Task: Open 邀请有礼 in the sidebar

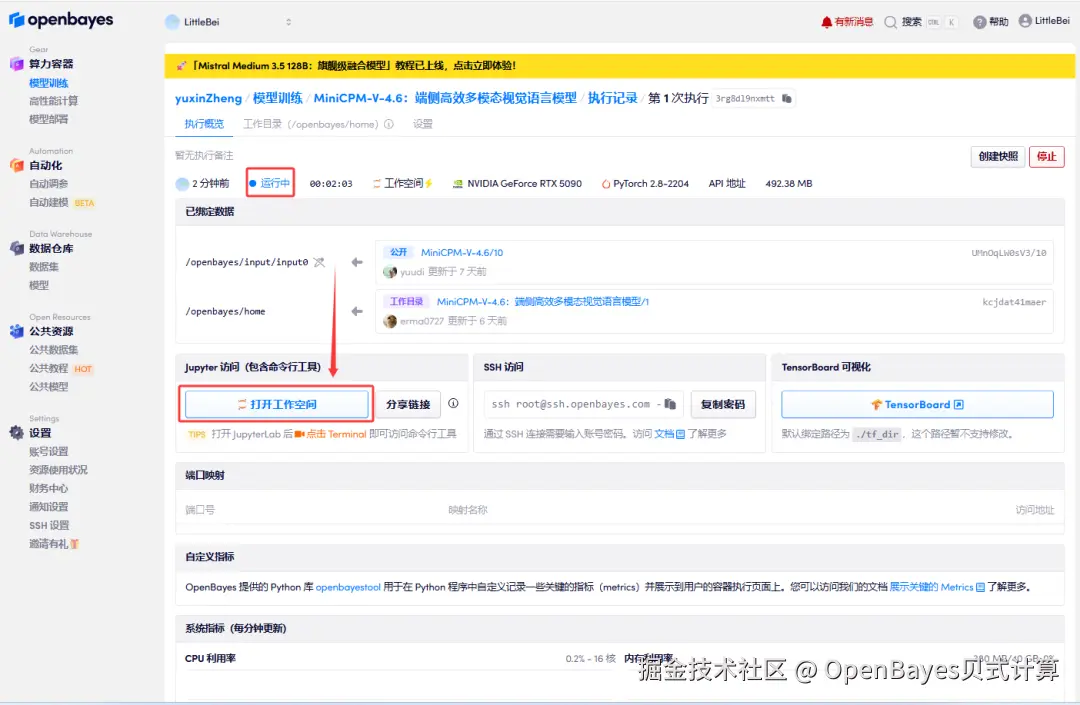Action: [54, 544]
